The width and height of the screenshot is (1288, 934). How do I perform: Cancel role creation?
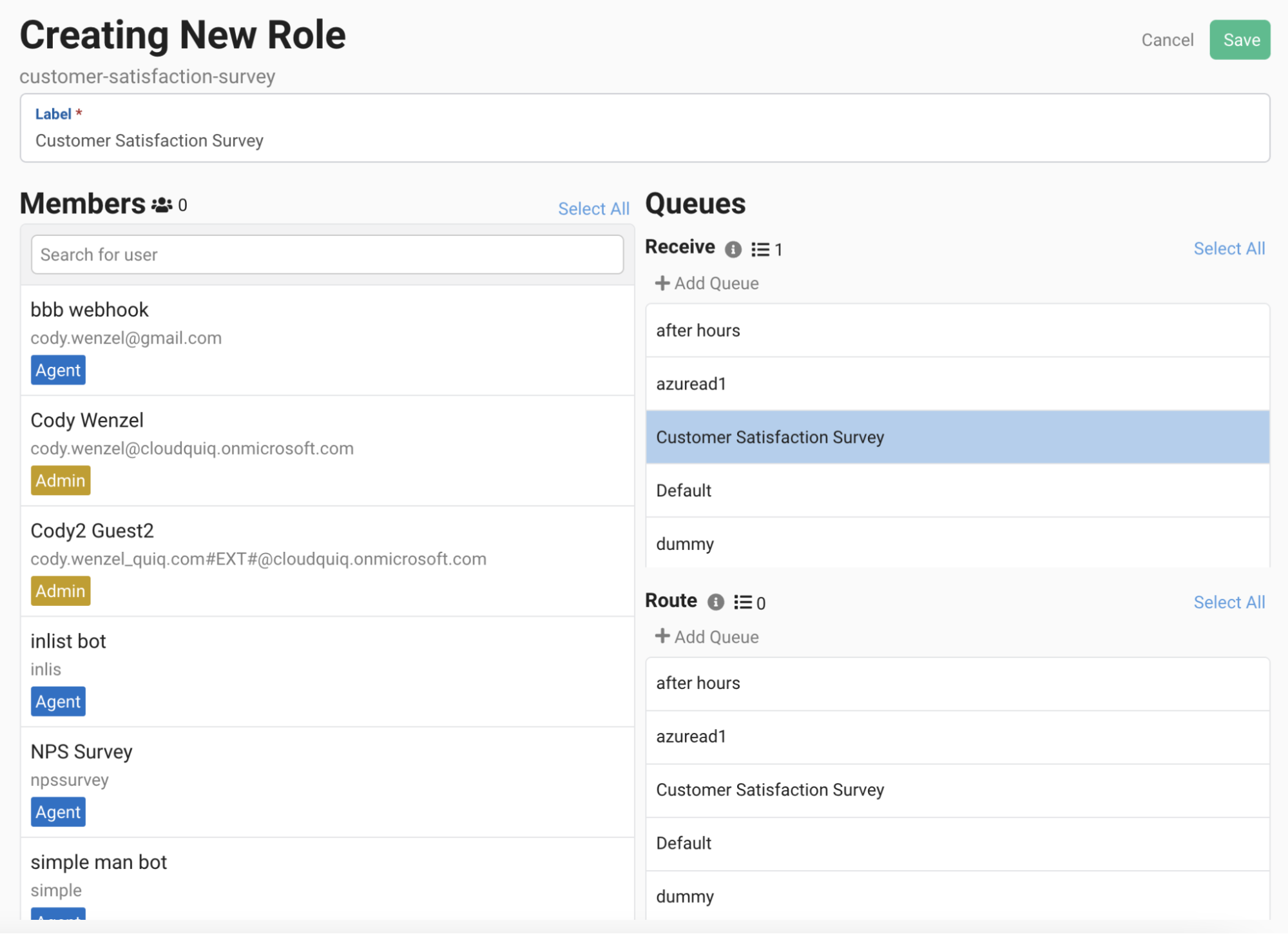coord(1167,40)
